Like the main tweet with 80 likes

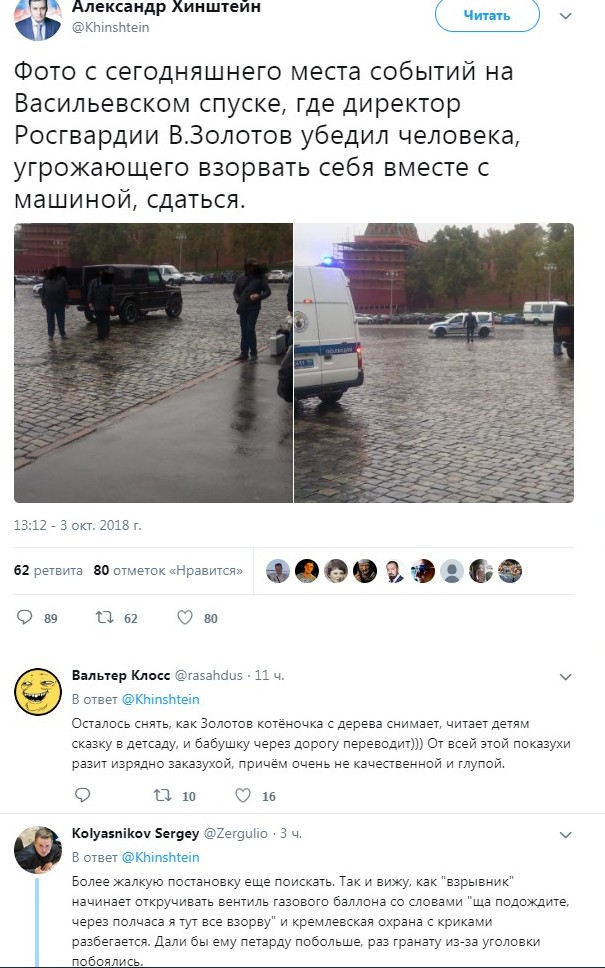tap(185, 617)
